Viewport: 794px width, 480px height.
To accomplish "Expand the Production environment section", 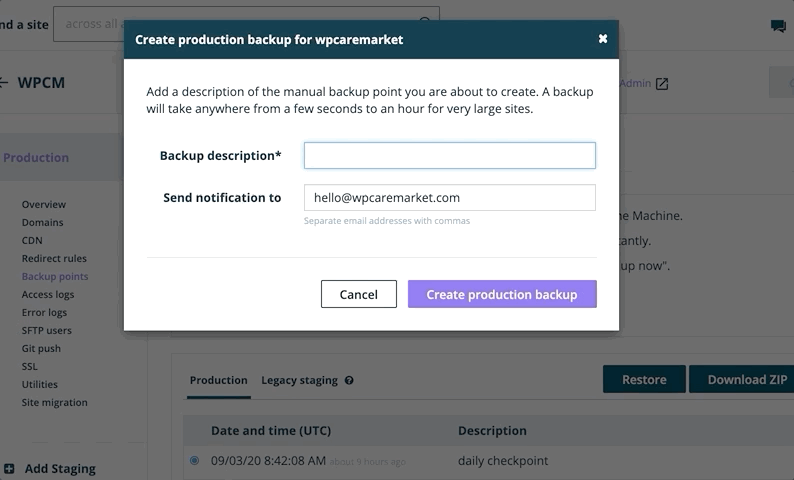I will [x=36, y=157].
